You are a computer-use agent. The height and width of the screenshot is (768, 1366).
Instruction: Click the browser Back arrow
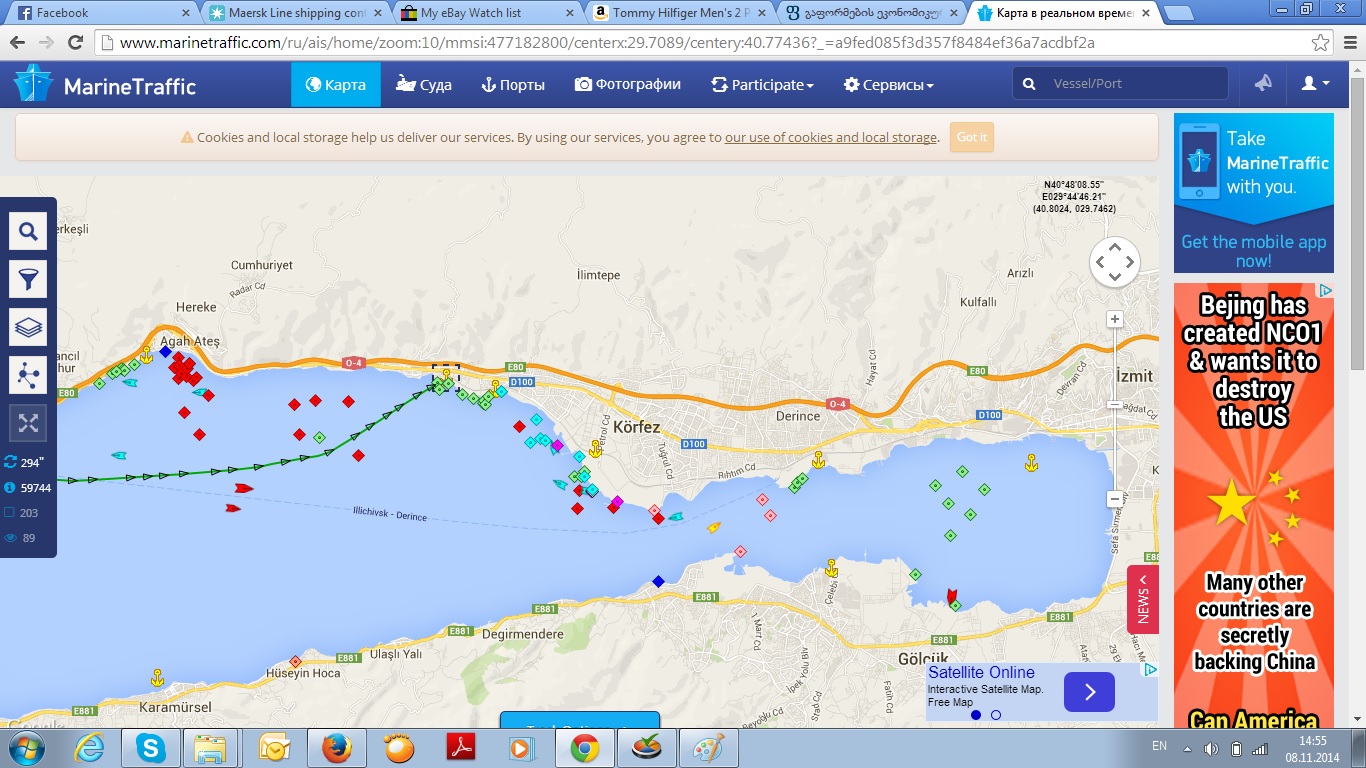(x=18, y=43)
